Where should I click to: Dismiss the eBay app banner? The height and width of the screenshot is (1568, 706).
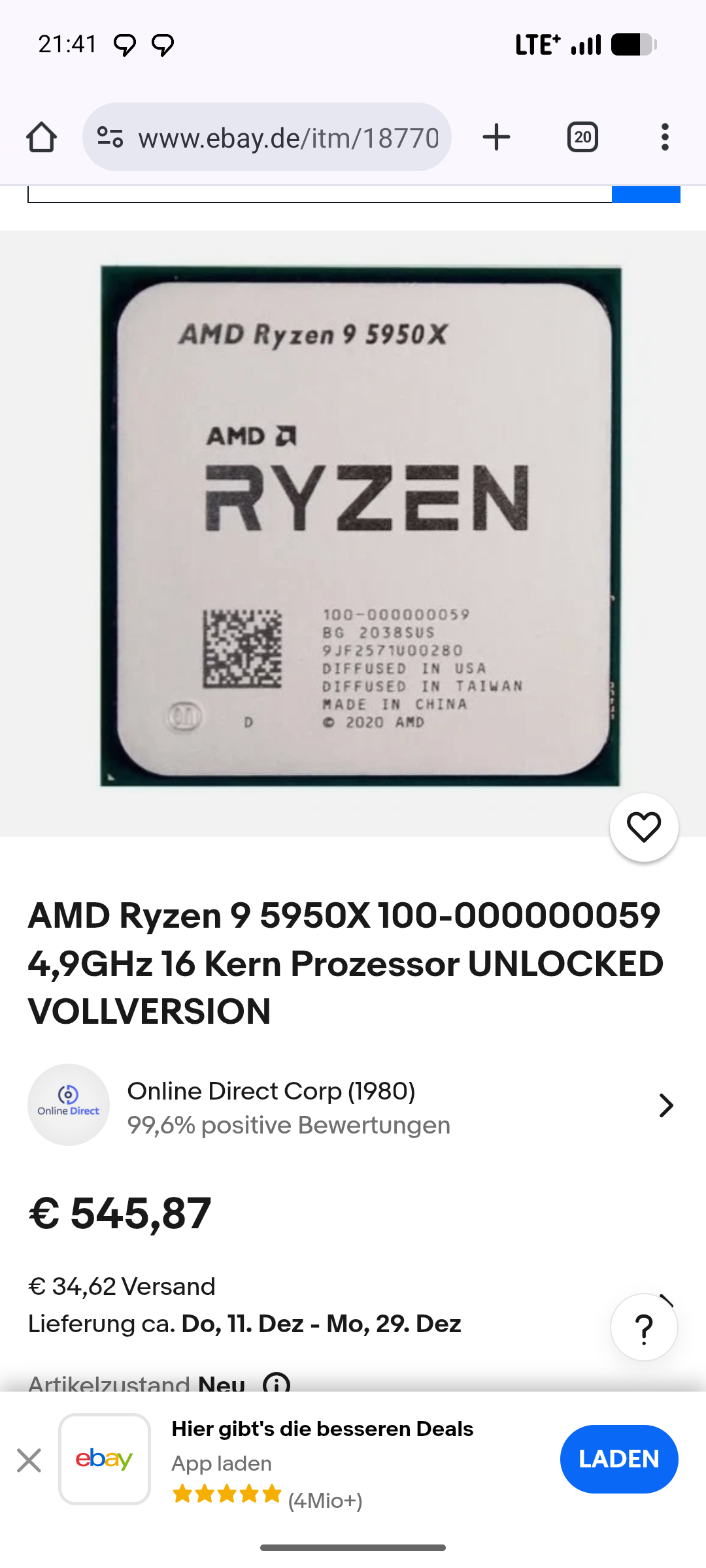pos(29,1460)
